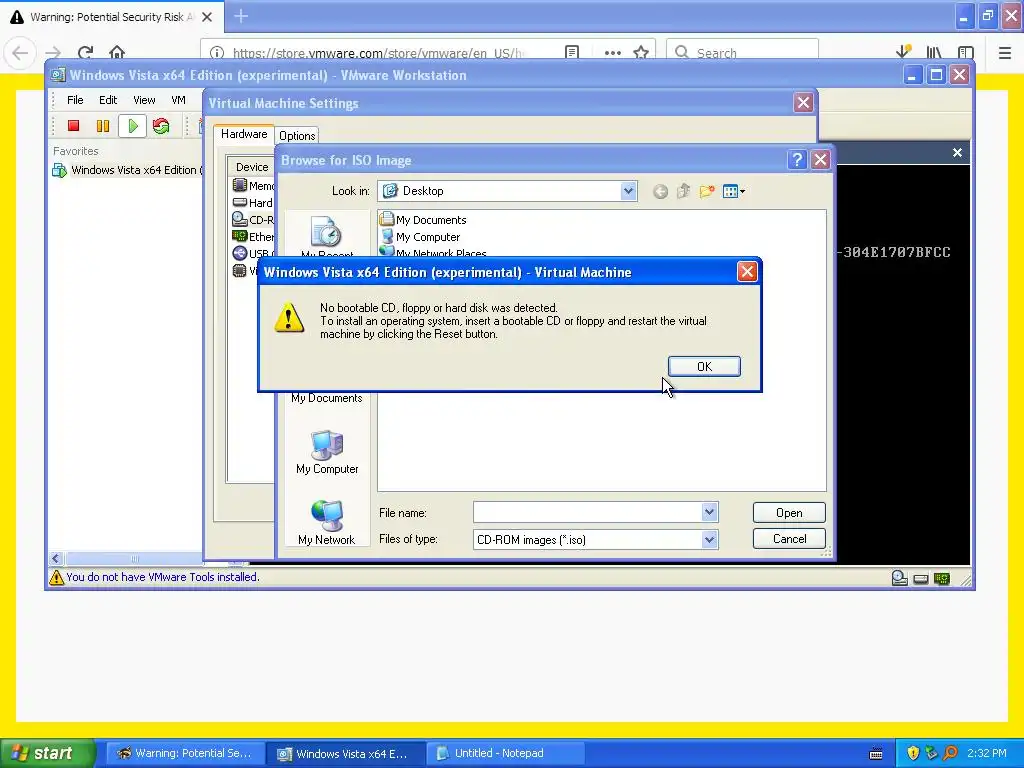1024x768 pixels.
Task: Click the red Power Off toolbar icon
Action: coord(73,125)
